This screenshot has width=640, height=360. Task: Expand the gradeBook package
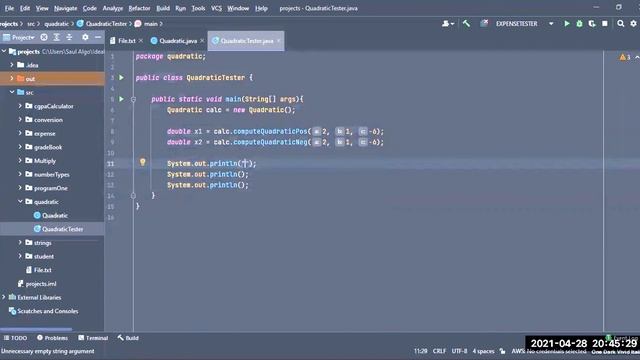(20, 147)
